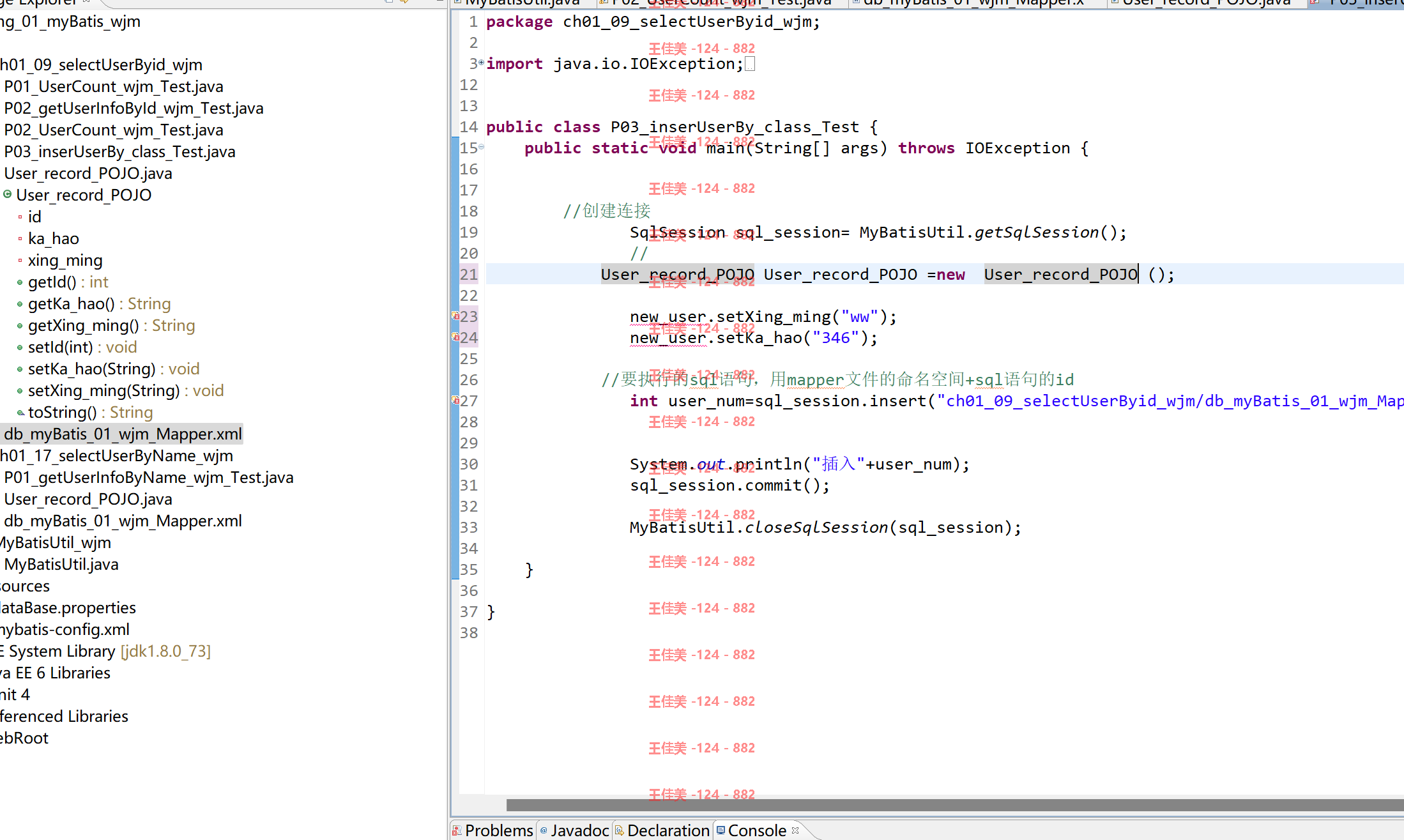Screen dimensions: 1404x840
Task: Click the method icon beside setId(int)
Action: [x=20, y=347]
